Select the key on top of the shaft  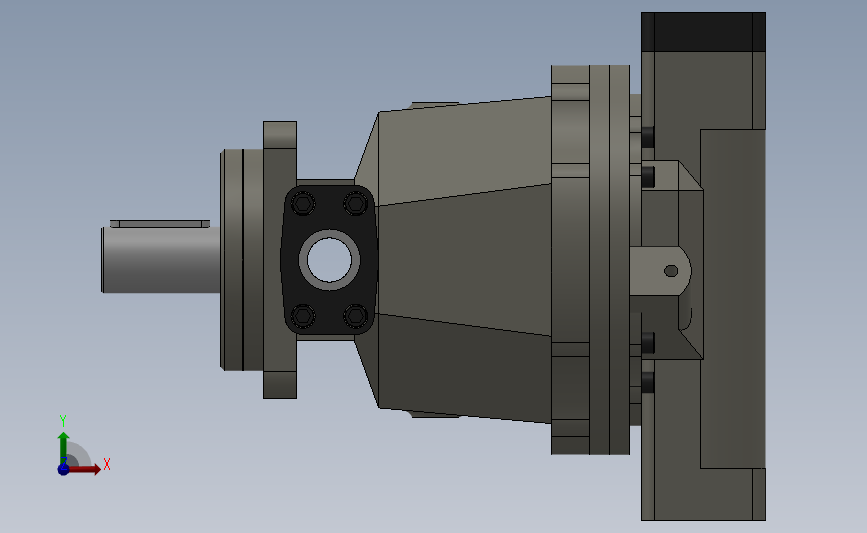pos(160,223)
